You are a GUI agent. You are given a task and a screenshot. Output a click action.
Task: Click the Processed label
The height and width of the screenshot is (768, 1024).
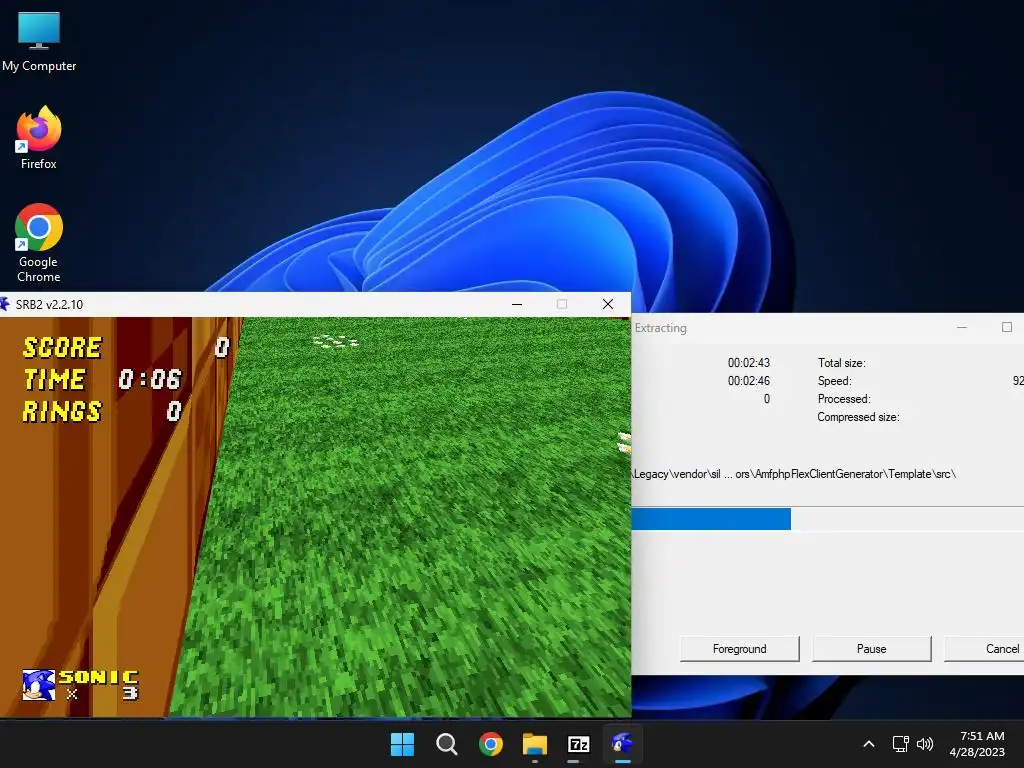[x=844, y=399]
